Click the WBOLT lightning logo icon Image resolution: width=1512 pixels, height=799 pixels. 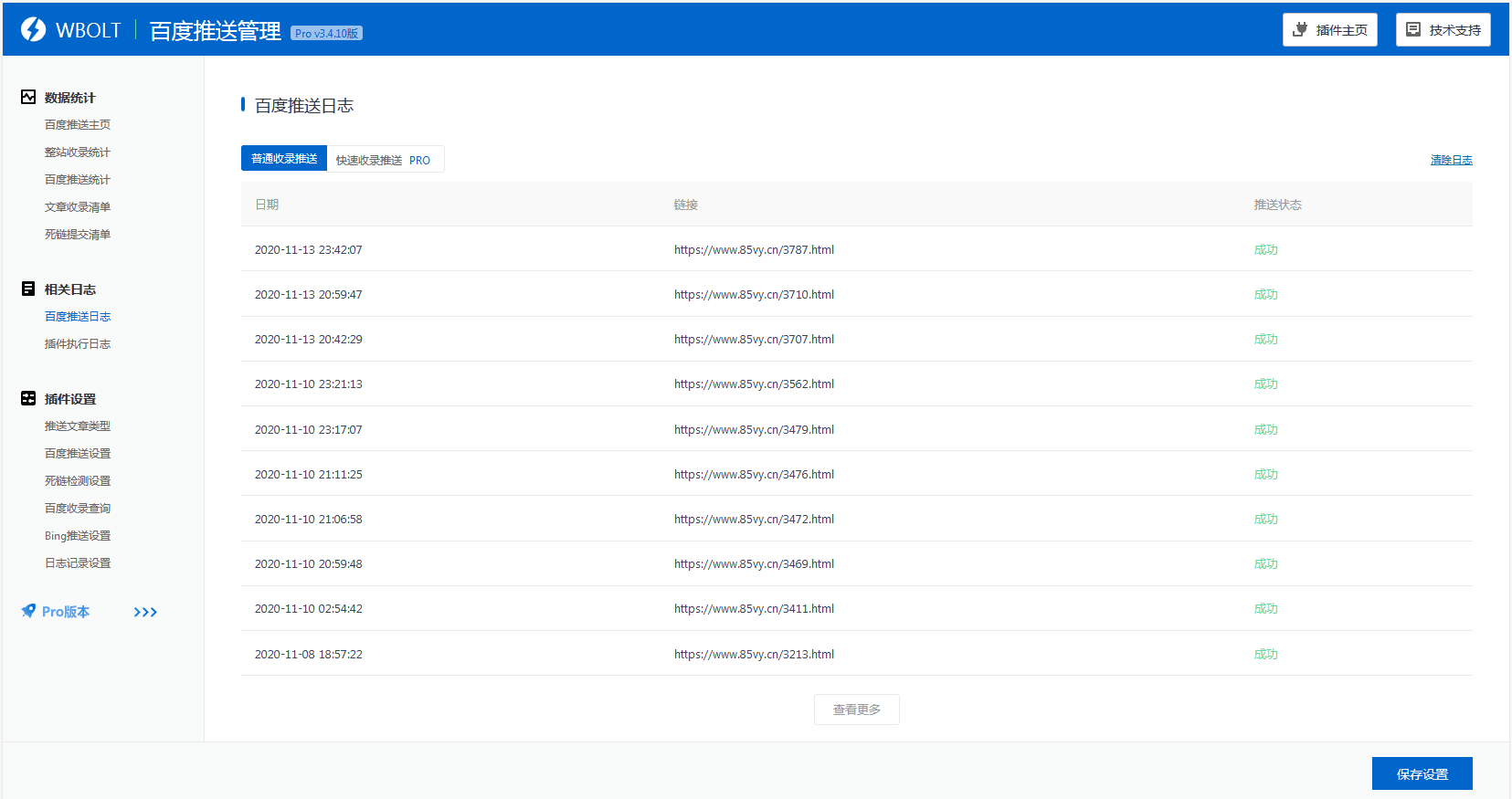click(x=33, y=29)
